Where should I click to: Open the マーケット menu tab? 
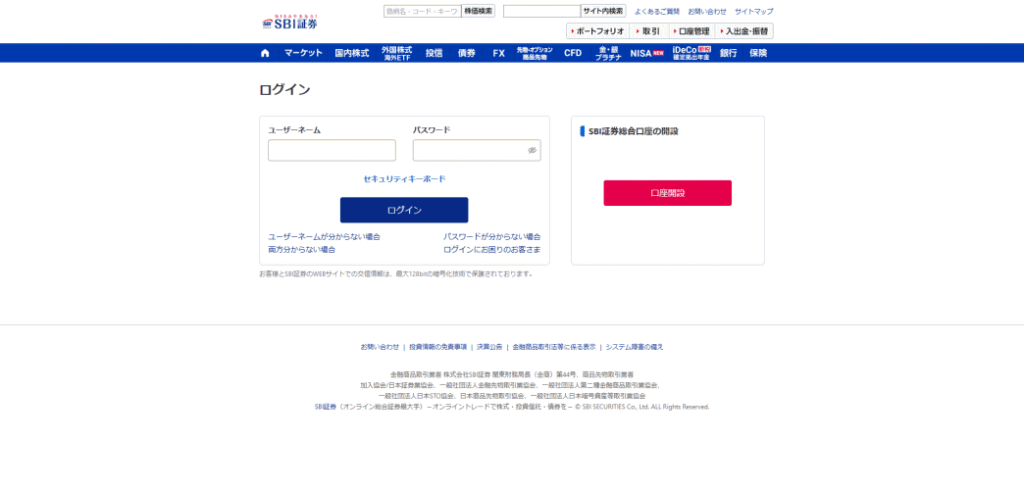coord(303,53)
